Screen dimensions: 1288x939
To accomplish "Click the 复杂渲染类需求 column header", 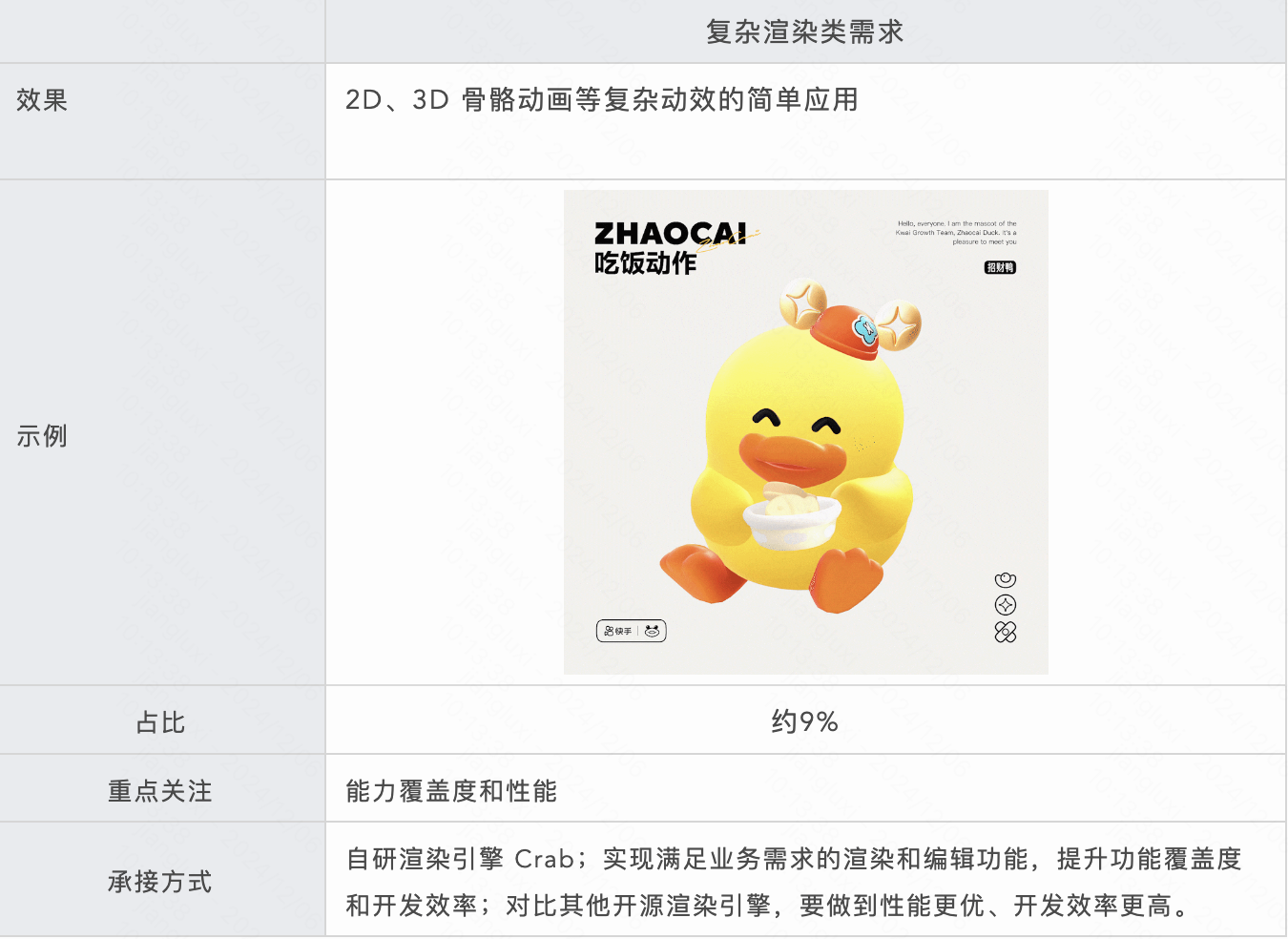I will [804, 32].
